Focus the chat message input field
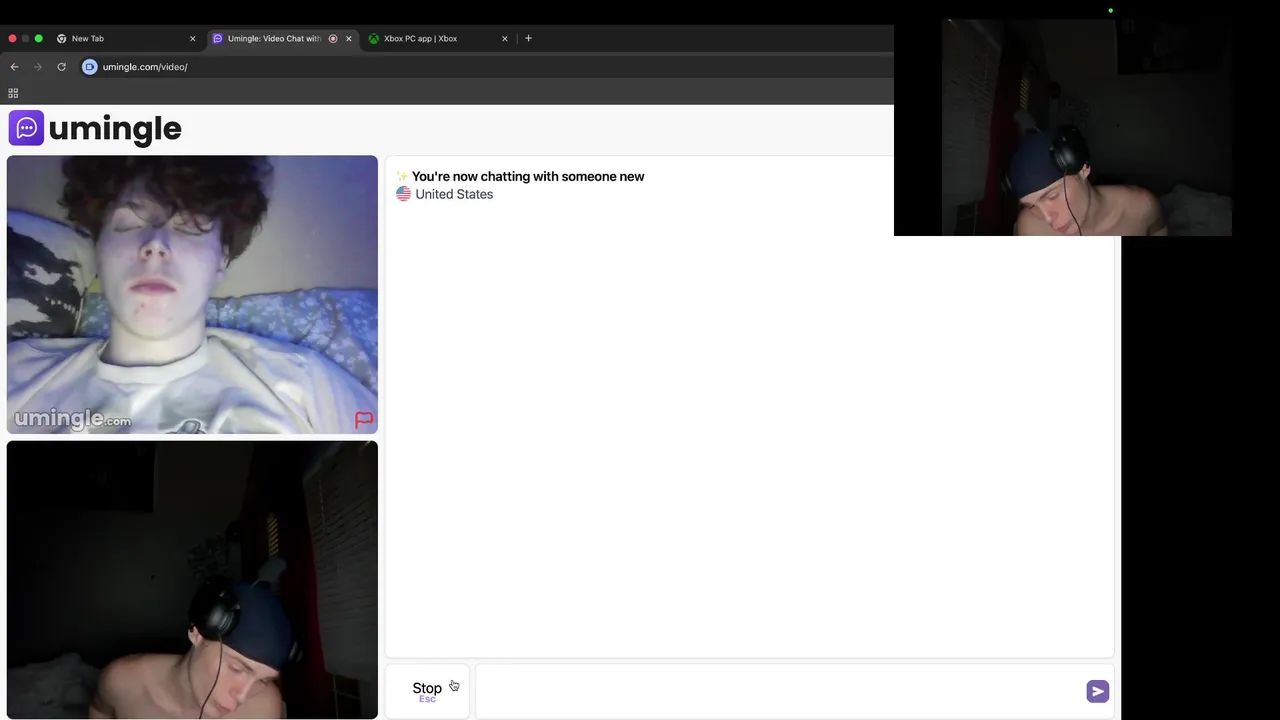The image size is (1280, 720). [780, 691]
